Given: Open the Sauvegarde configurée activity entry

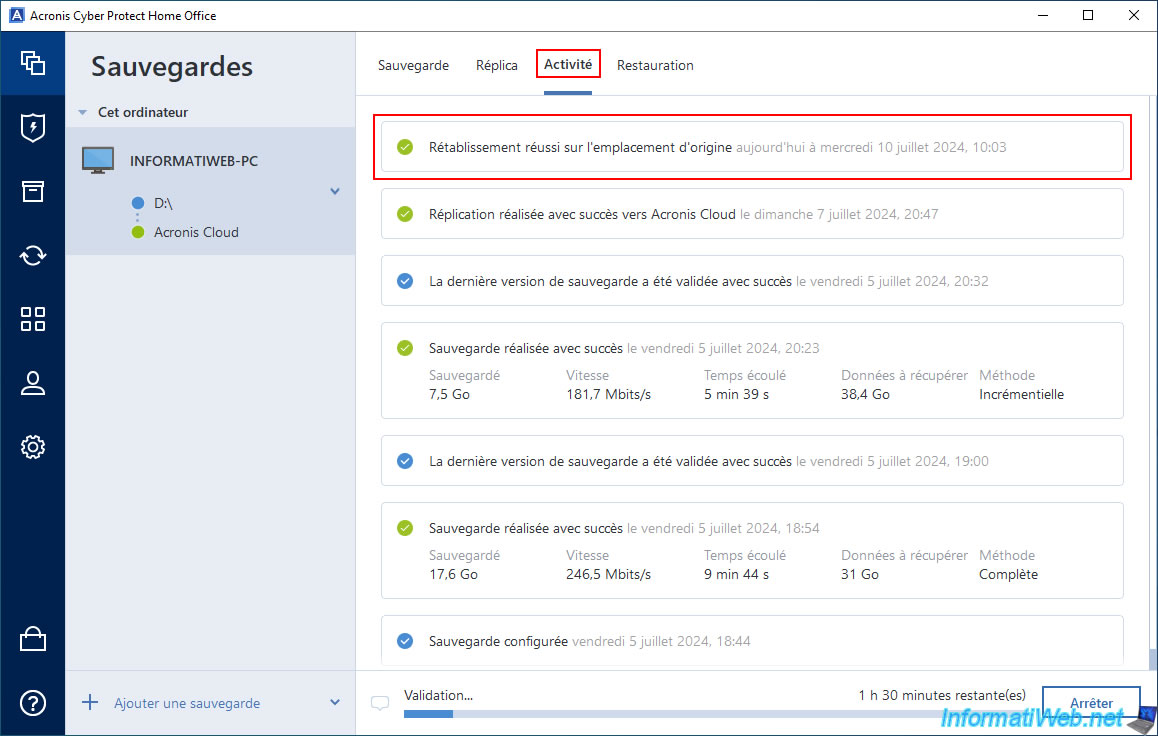Looking at the screenshot, I should click(x=752, y=641).
